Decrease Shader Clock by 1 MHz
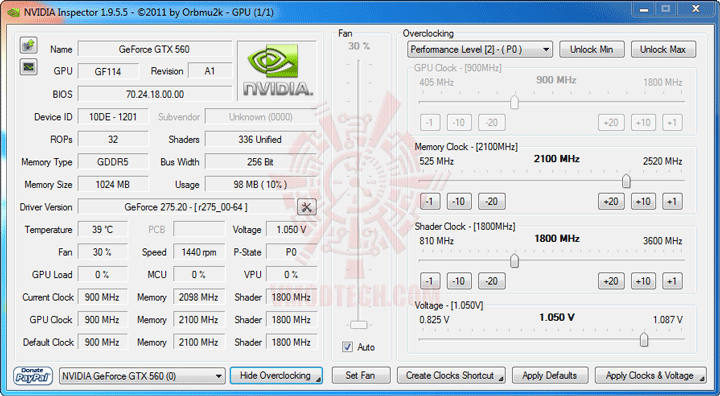 tap(430, 281)
